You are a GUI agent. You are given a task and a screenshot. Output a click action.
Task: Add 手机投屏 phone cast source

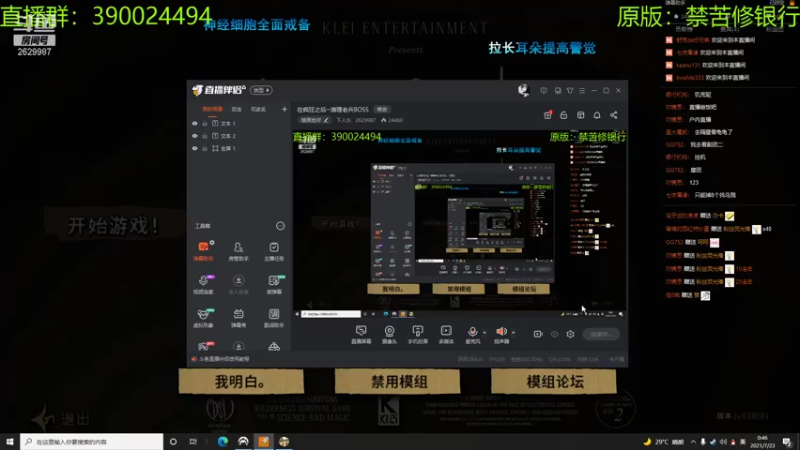[417, 335]
